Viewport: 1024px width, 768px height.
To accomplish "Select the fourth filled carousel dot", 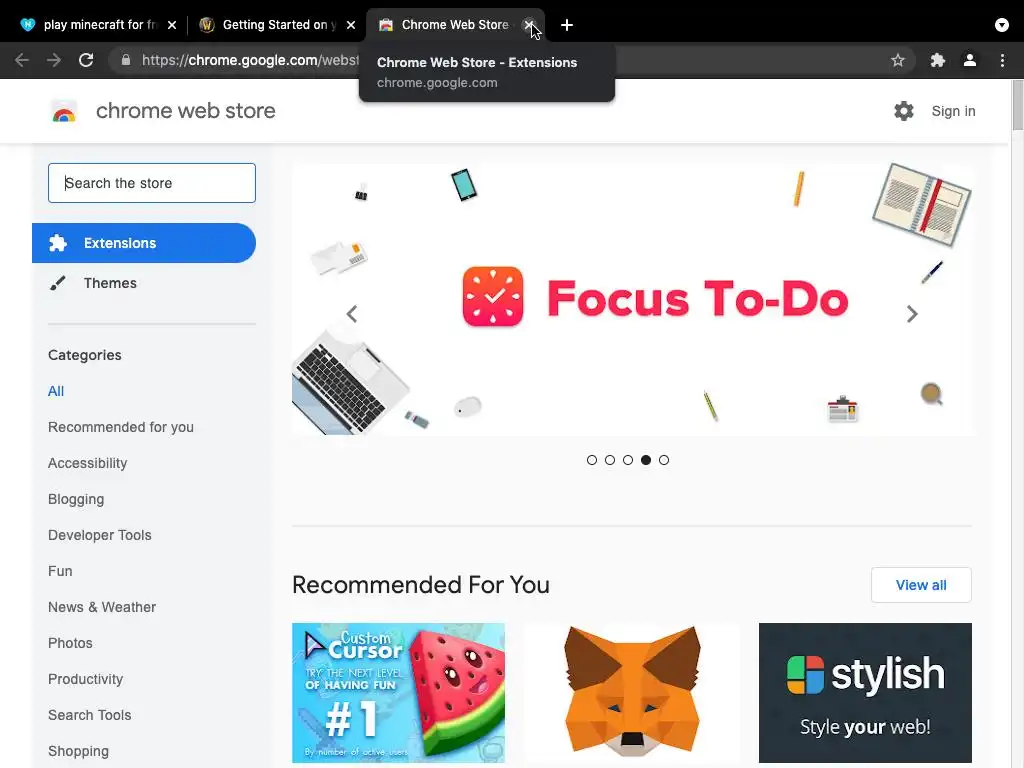I will [646, 460].
